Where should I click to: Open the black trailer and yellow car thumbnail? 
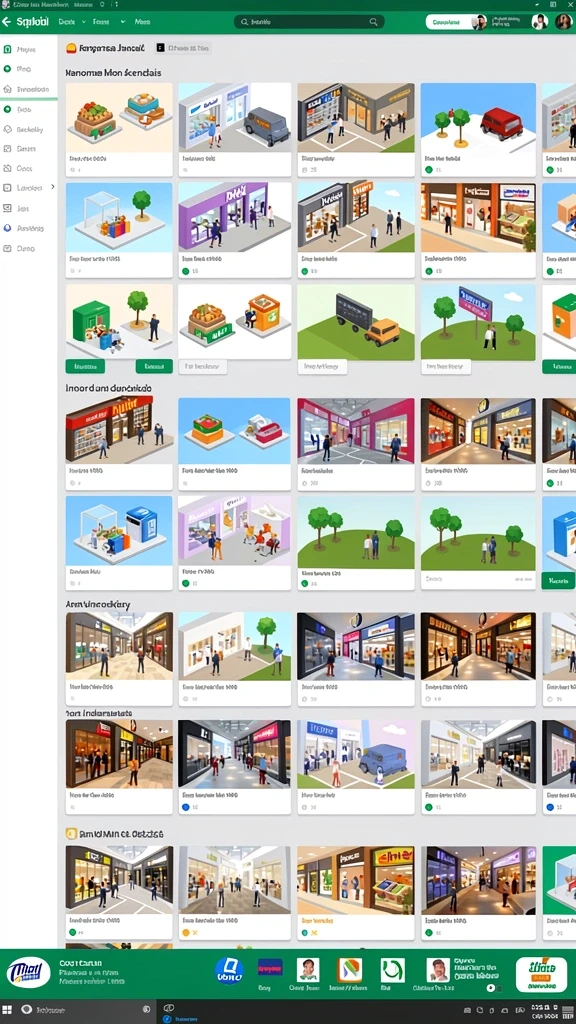(356, 322)
